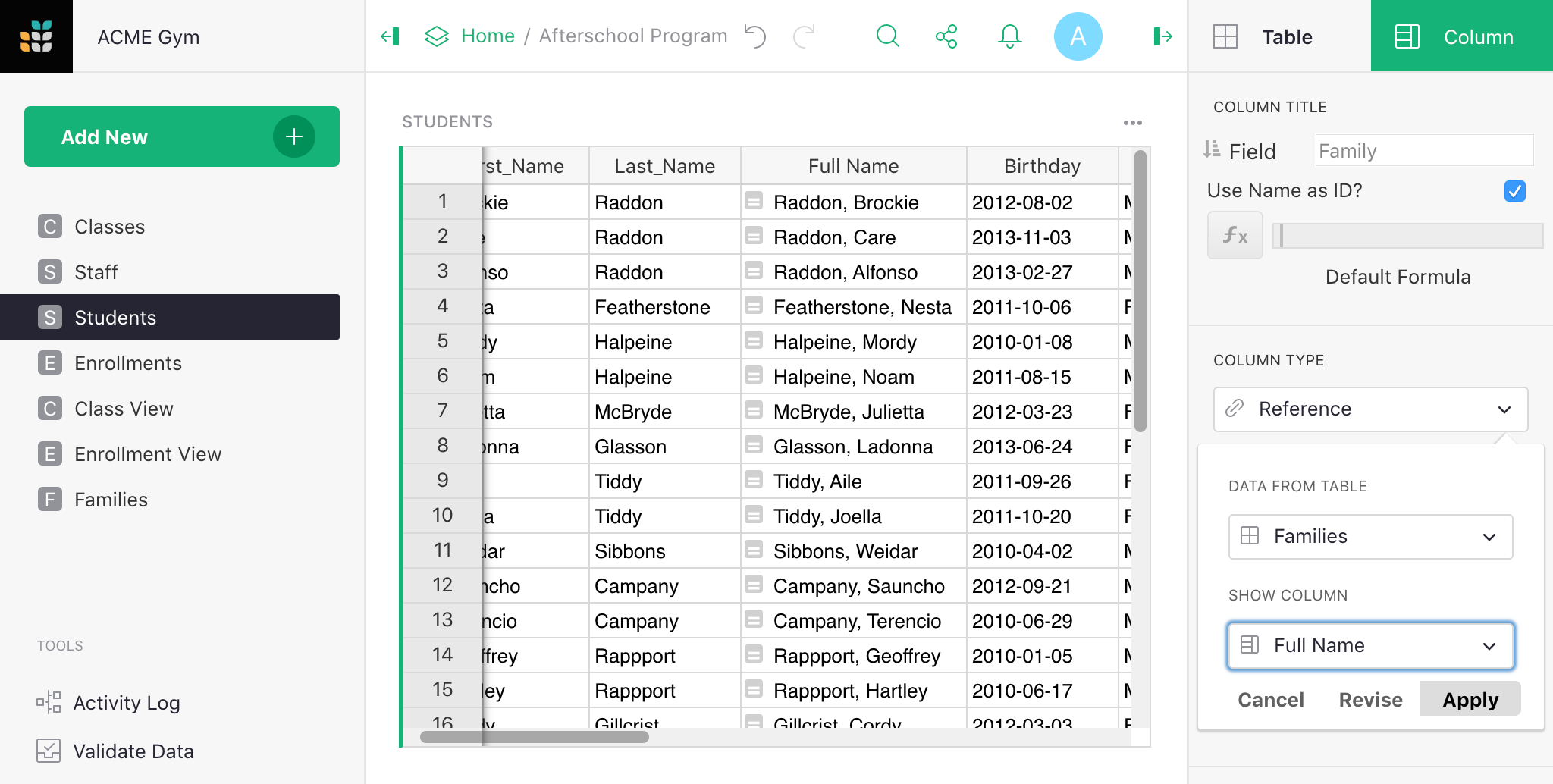This screenshot has width=1553, height=784.
Task: Click the formula fx icon button
Action: pos(1235,236)
